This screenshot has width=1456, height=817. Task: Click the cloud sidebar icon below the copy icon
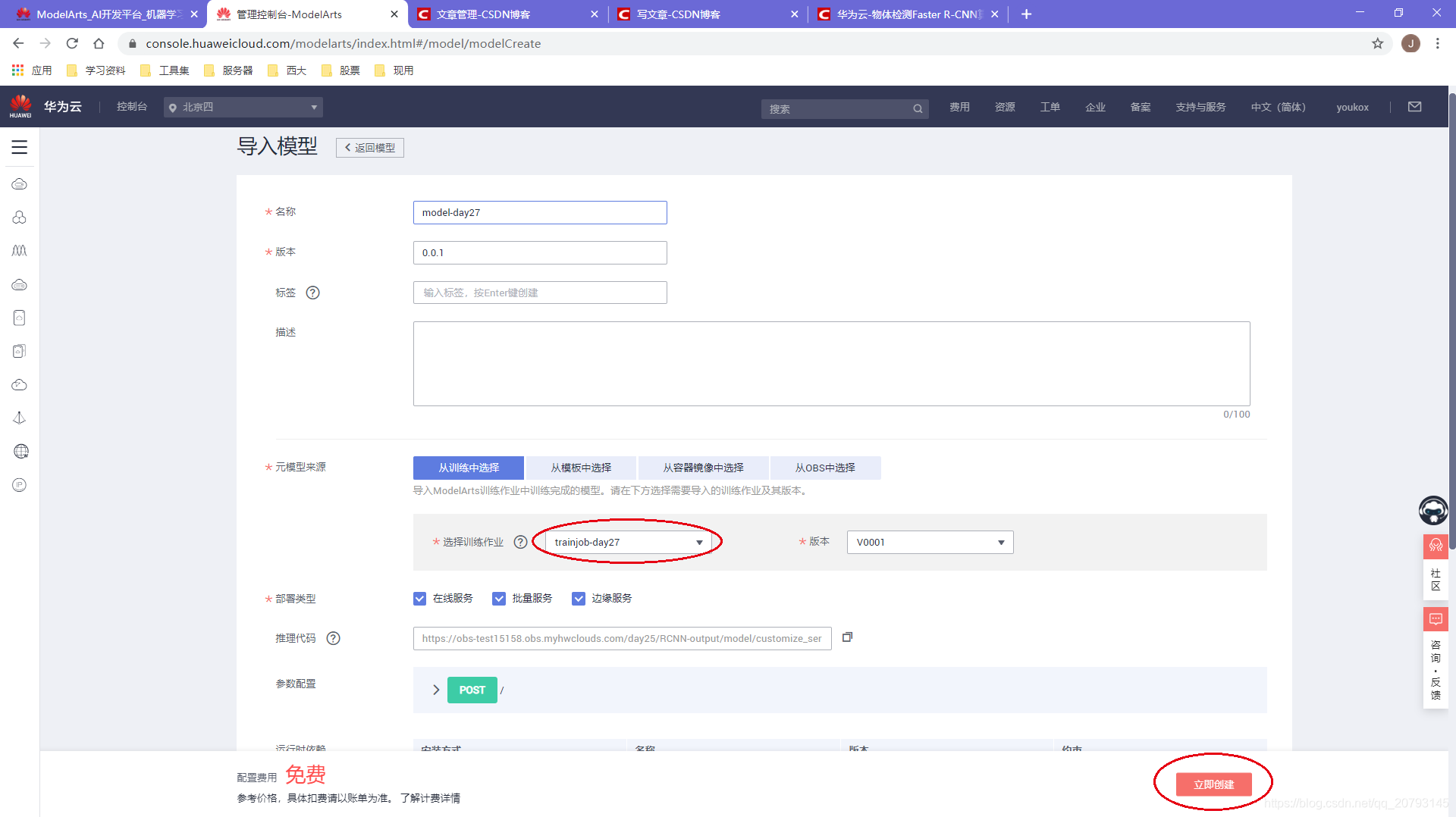pos(20,384)
